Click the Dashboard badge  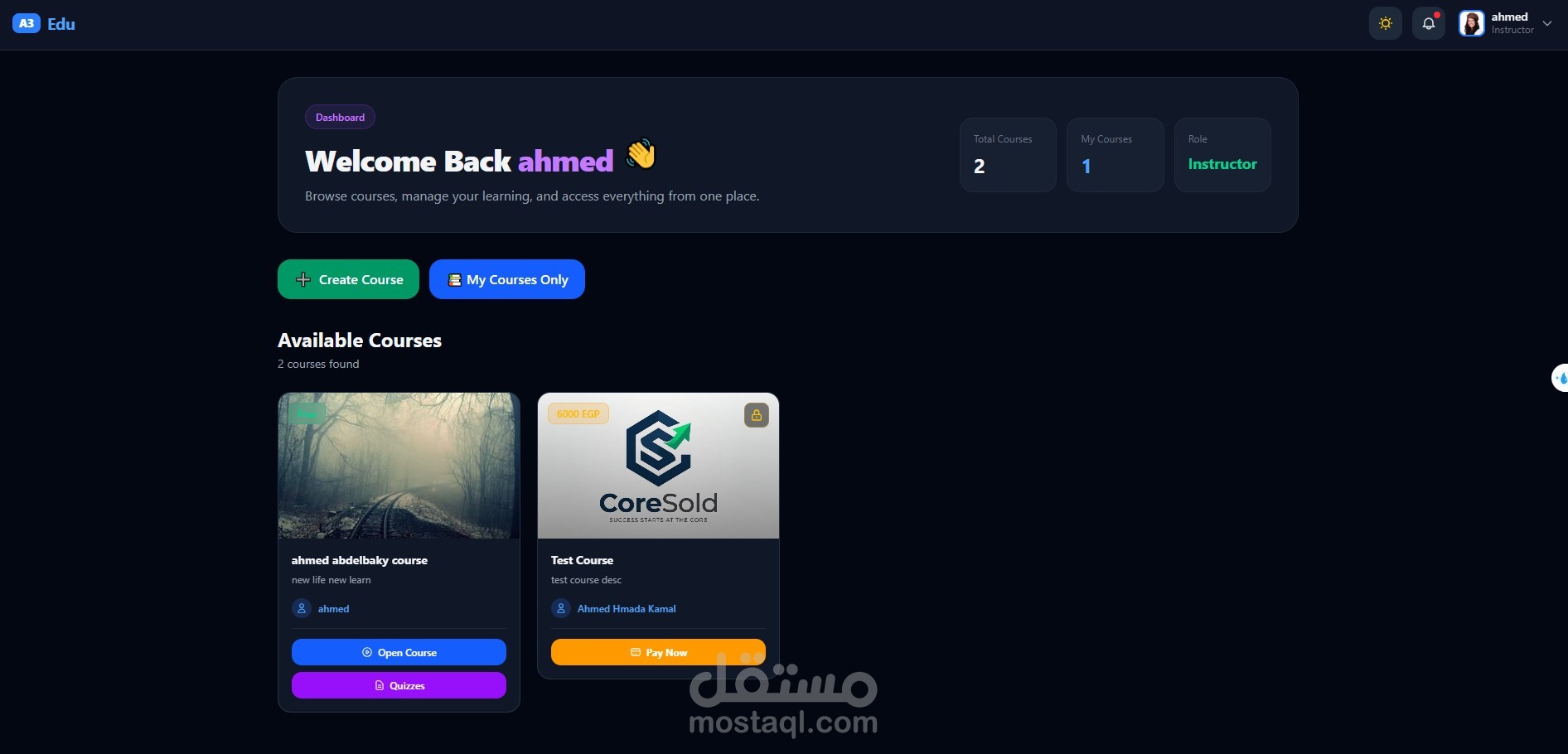coord(340,117)
